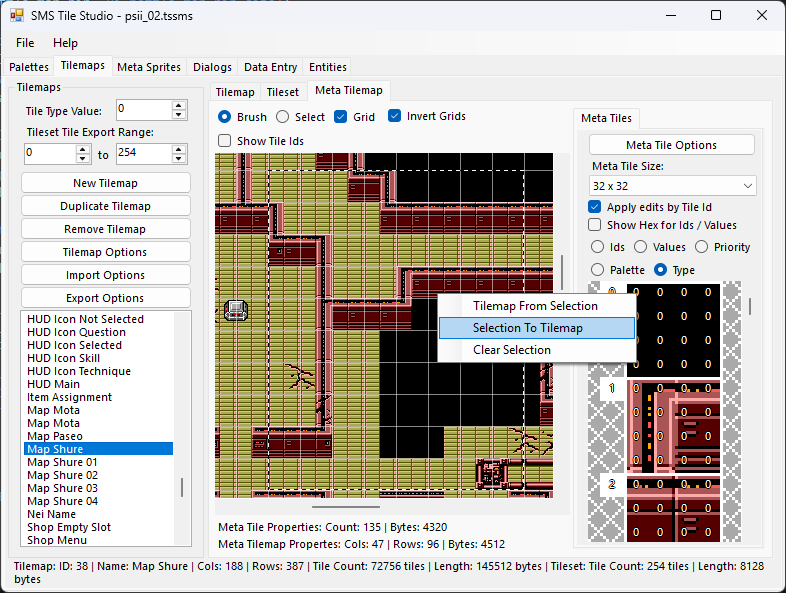
Task: Open the Help menu
Action: (x=65, y=43)
